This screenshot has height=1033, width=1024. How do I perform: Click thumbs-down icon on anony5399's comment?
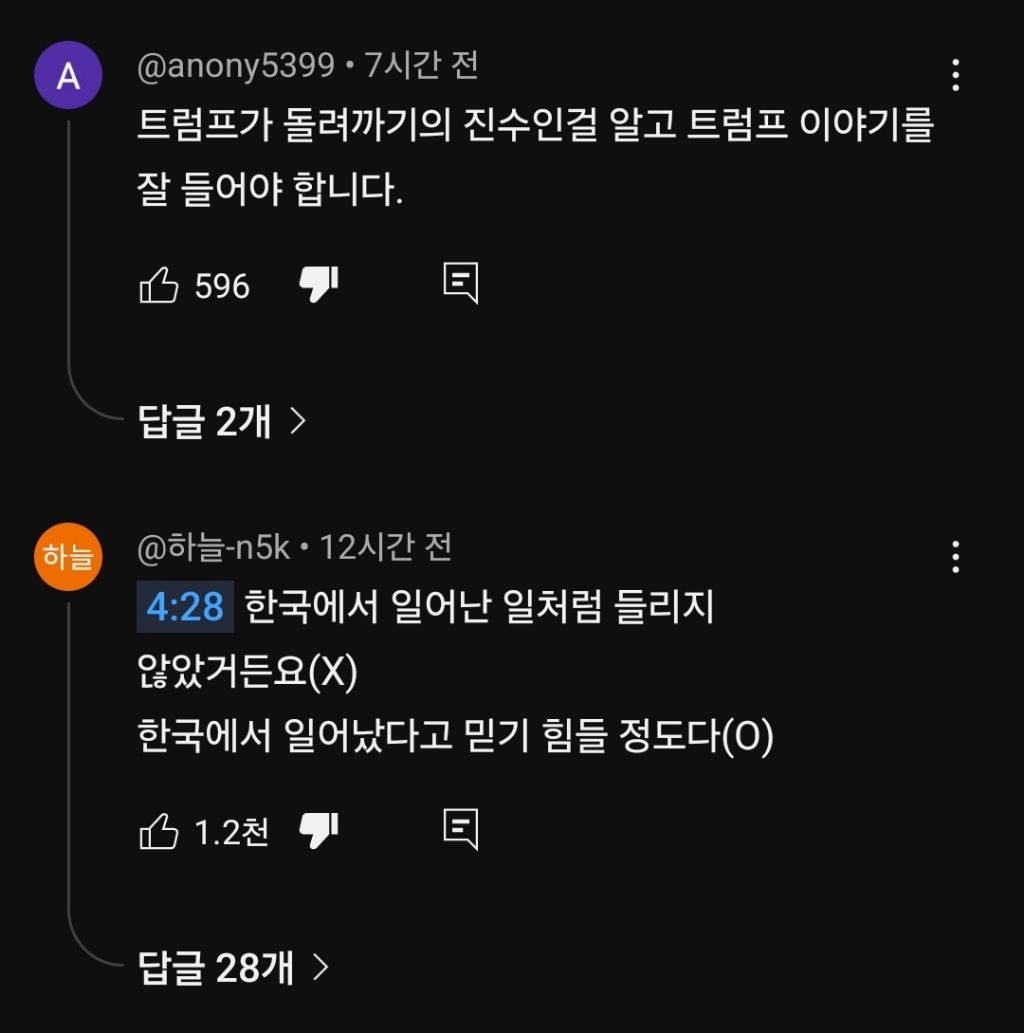click(319, 285)
